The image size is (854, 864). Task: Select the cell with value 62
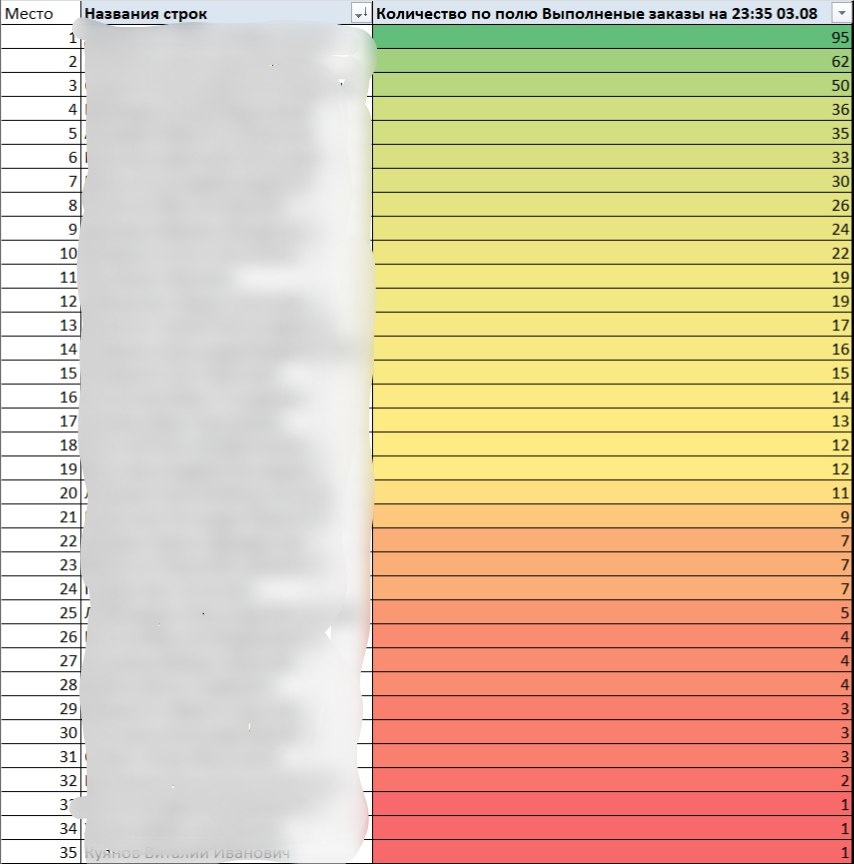613,61
